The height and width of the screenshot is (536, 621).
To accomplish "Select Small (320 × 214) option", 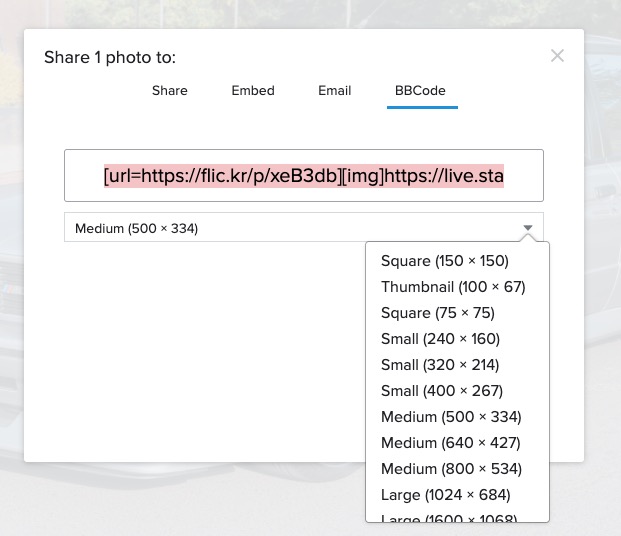I will coord(440,365).
